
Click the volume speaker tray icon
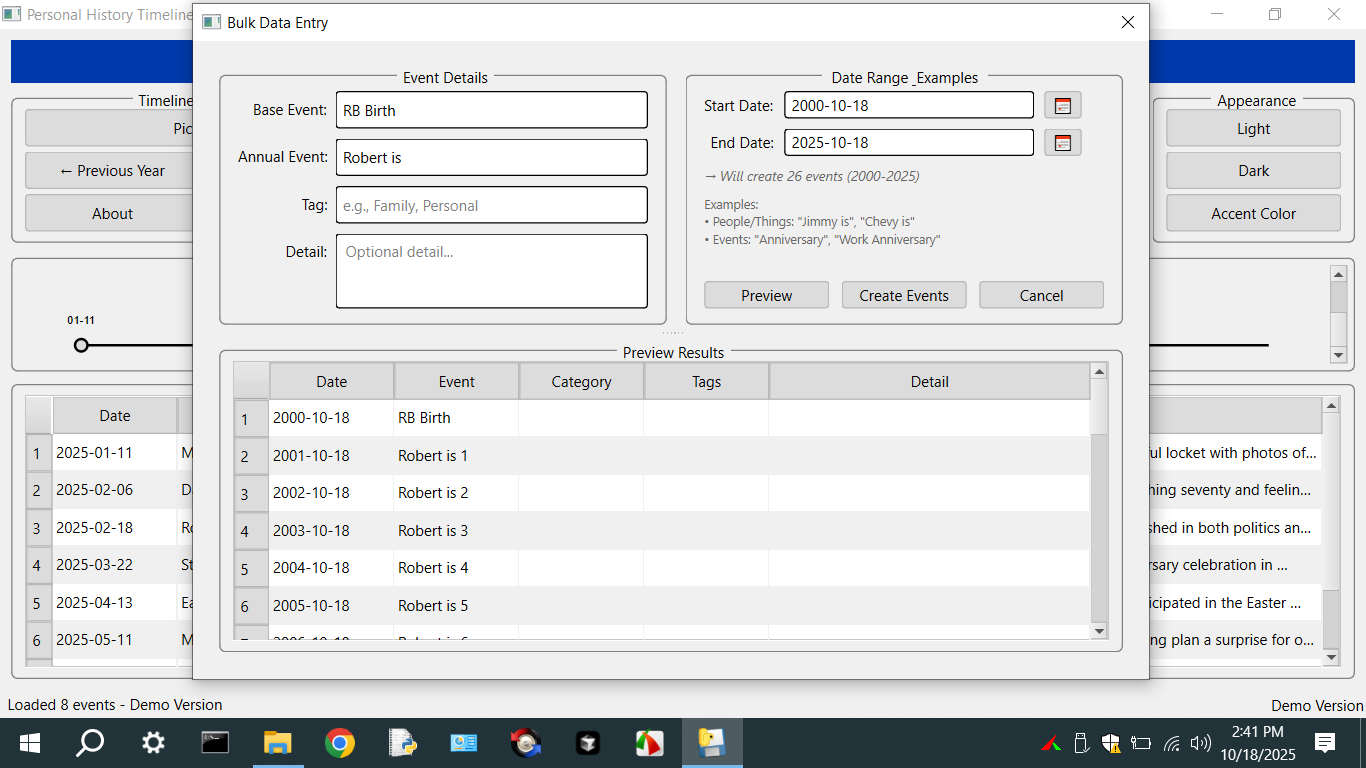1201,743
